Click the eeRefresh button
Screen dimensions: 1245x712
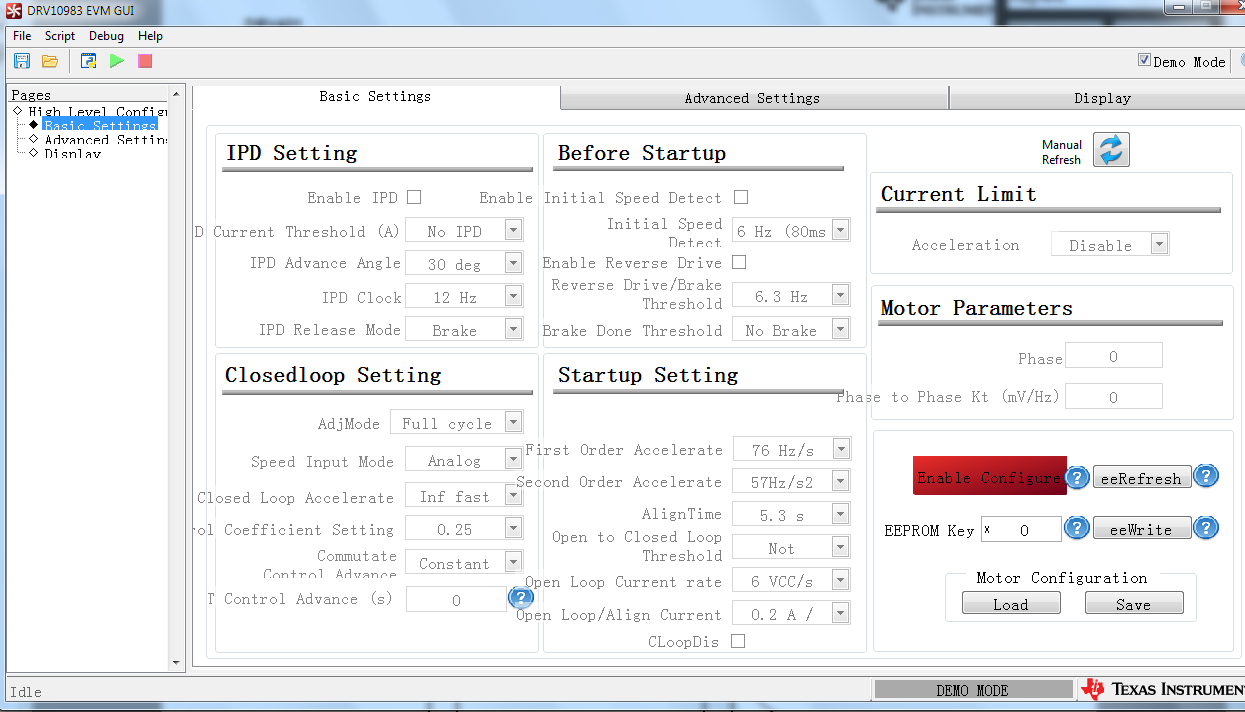(1141, 478)
